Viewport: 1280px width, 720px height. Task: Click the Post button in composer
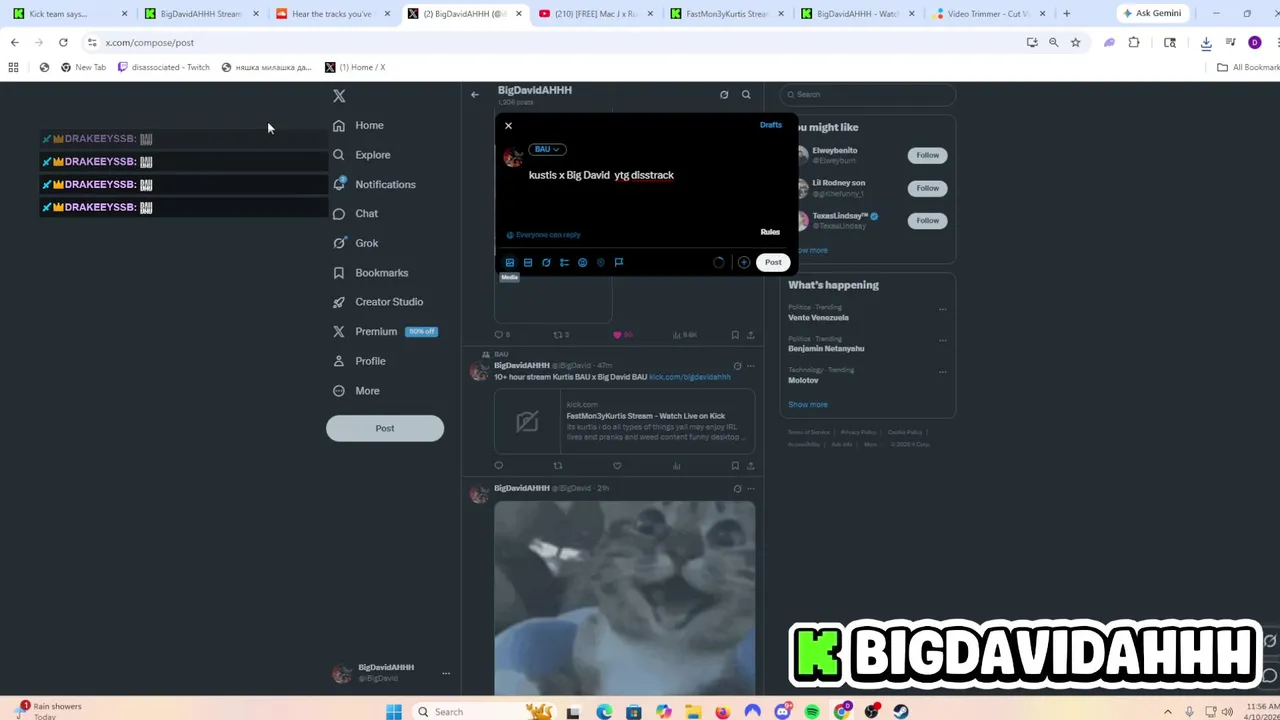tap(773, 262)
